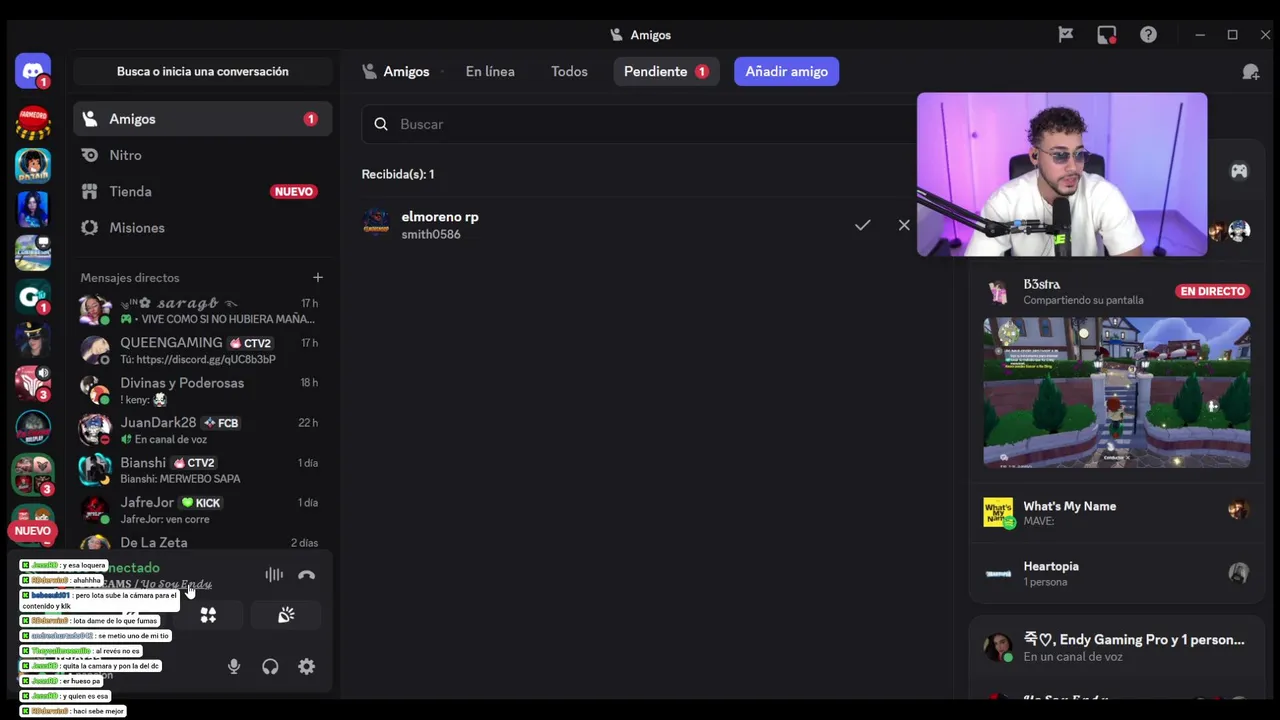Click the search magnifier icon
Viewport: 1280px width, 720px height.
click(380, 124)
